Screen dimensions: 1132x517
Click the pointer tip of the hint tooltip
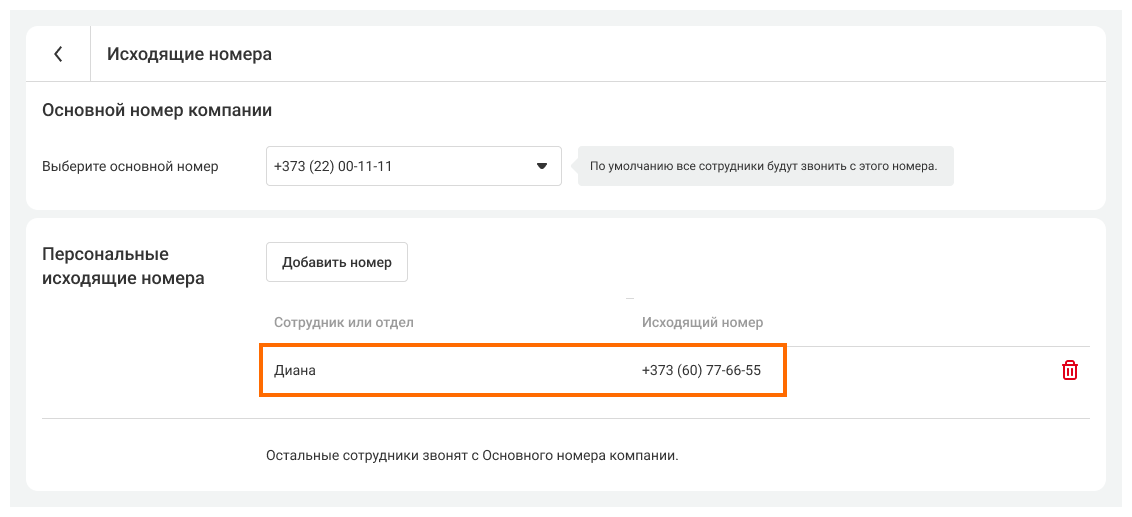[x=575, y=166]
